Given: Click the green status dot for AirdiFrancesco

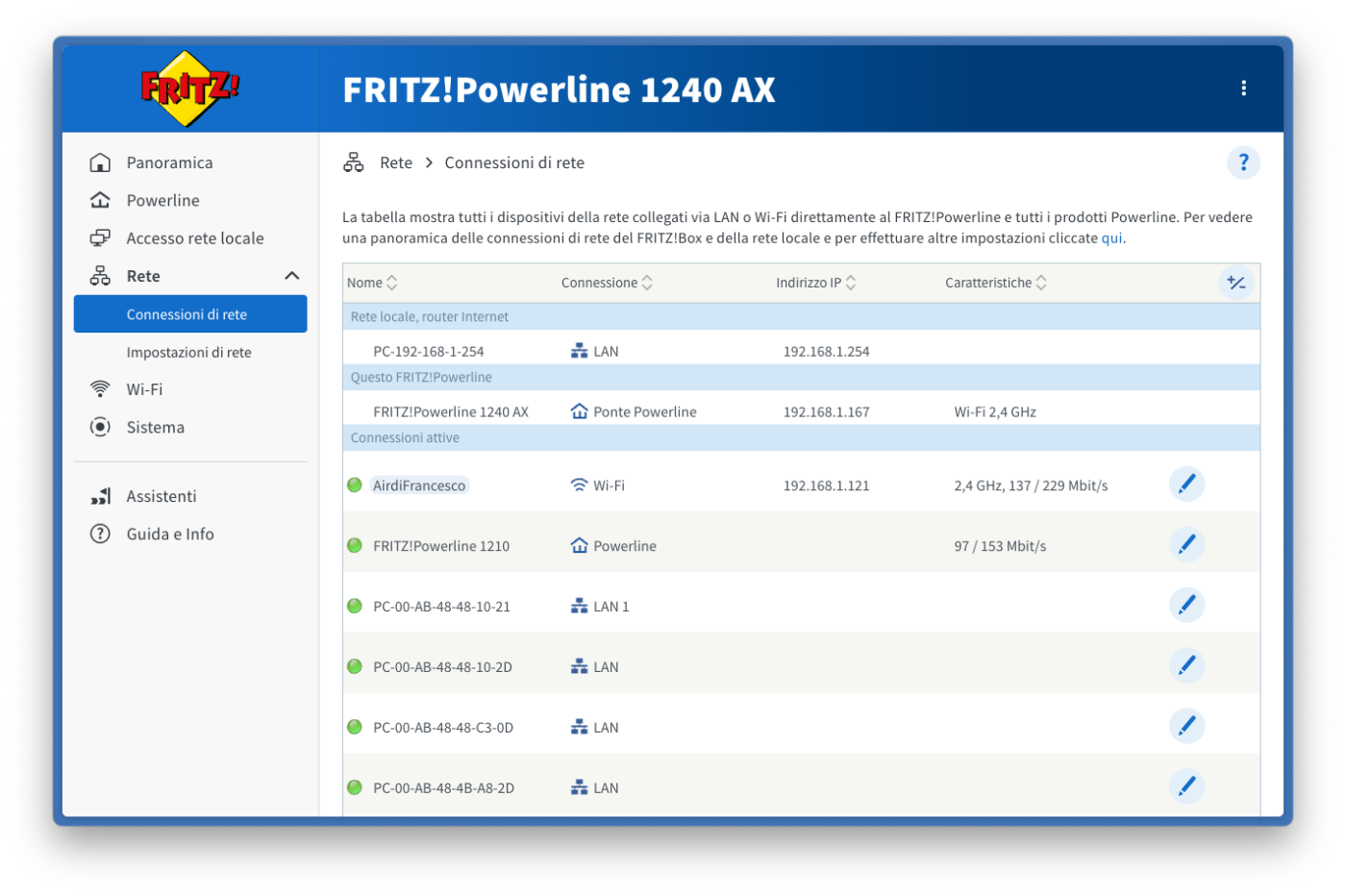Looking at the screenshot, I should click(x=355, y=485).
